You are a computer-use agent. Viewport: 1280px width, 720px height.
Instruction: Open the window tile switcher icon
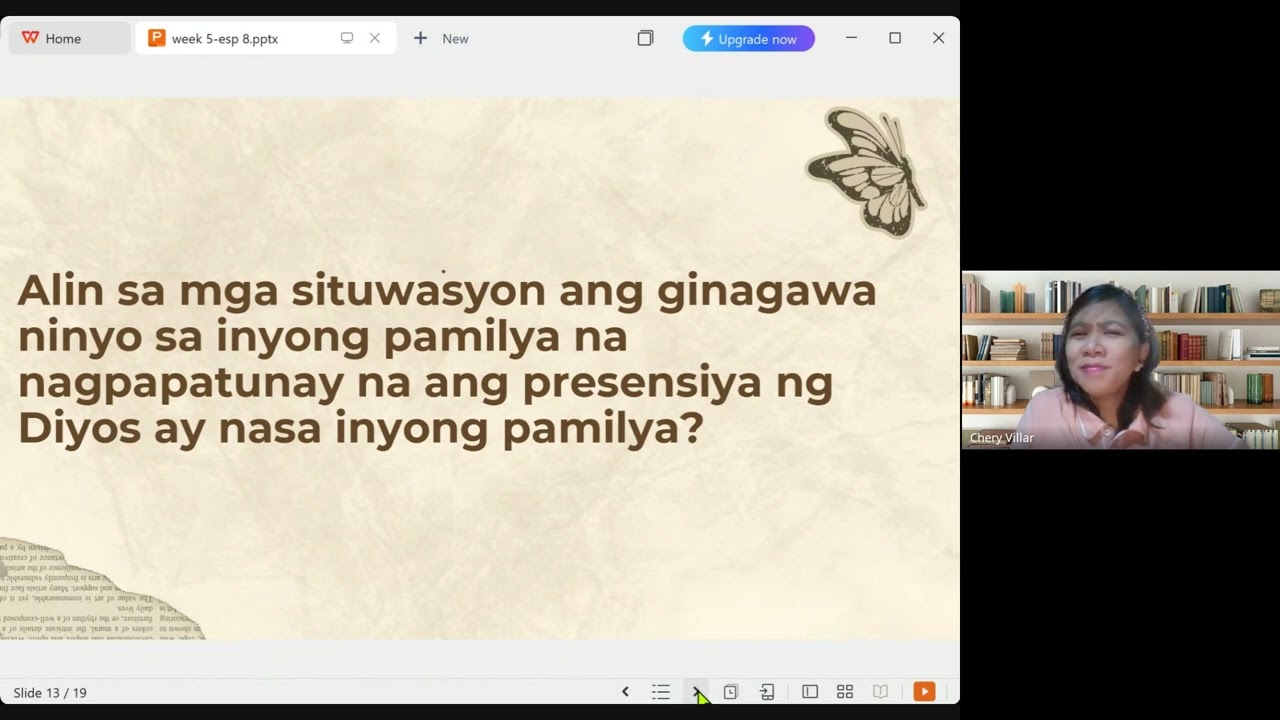pyautogui.click(x=645, y=38)
